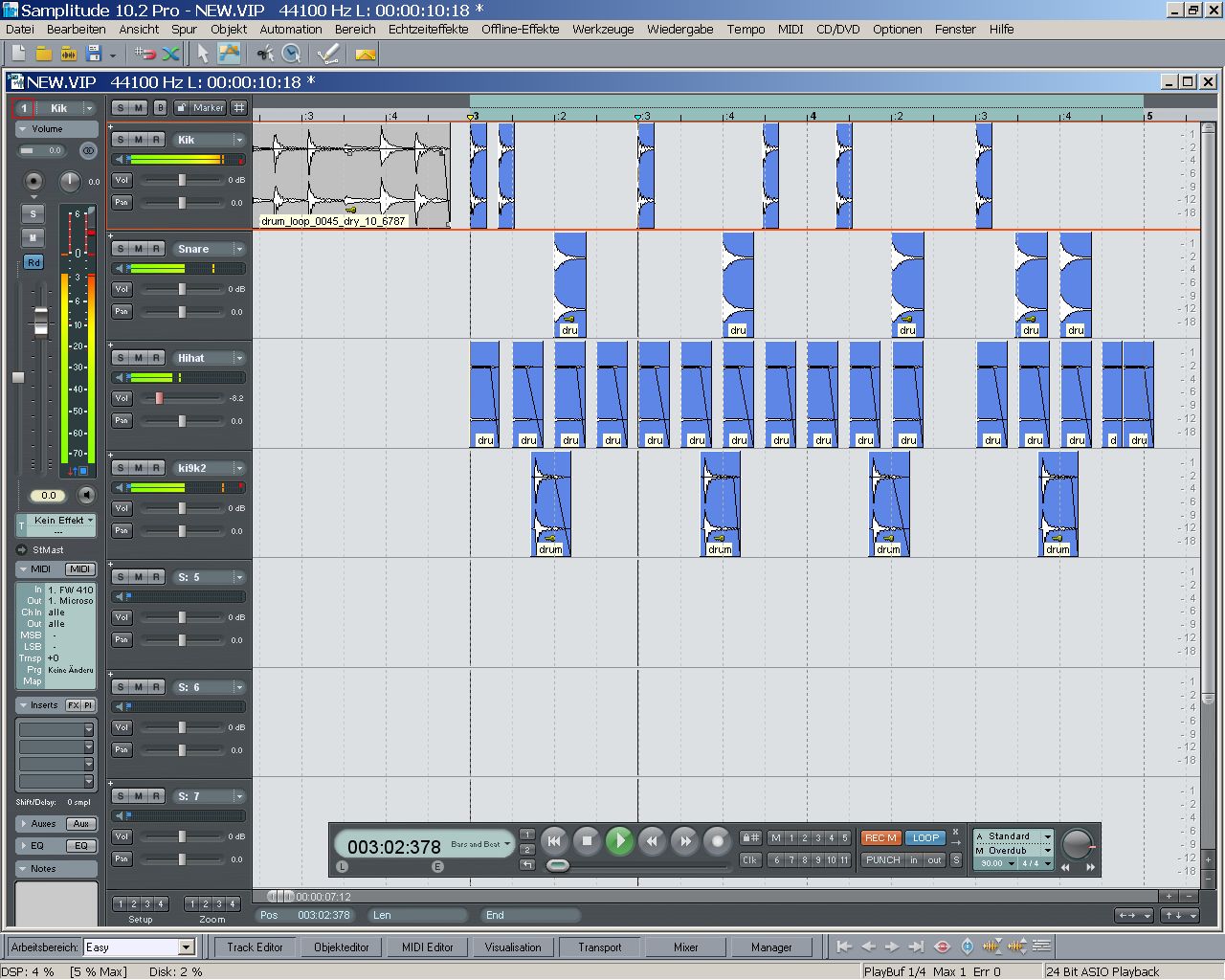Click the New project icon

18,54
